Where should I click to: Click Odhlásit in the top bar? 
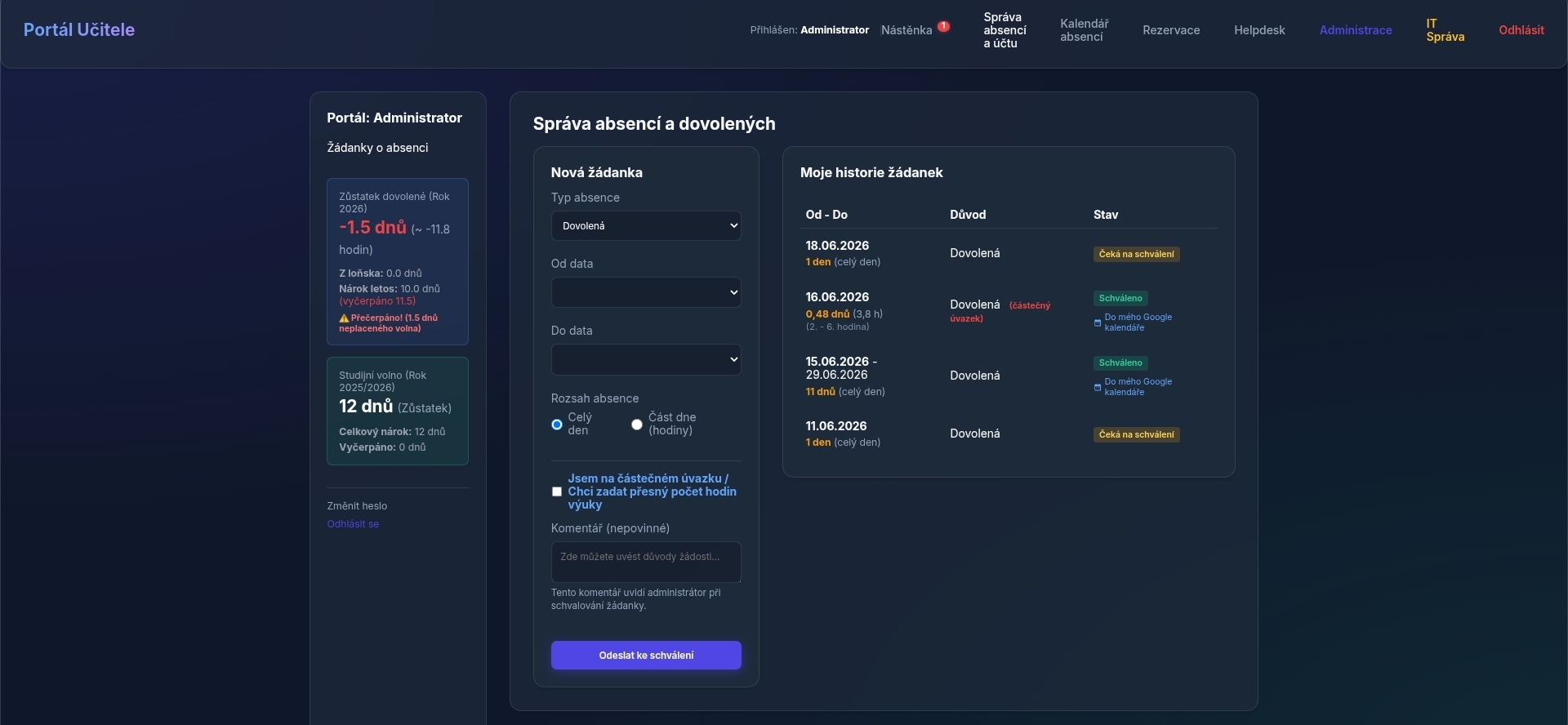[x=1521, y=30]
